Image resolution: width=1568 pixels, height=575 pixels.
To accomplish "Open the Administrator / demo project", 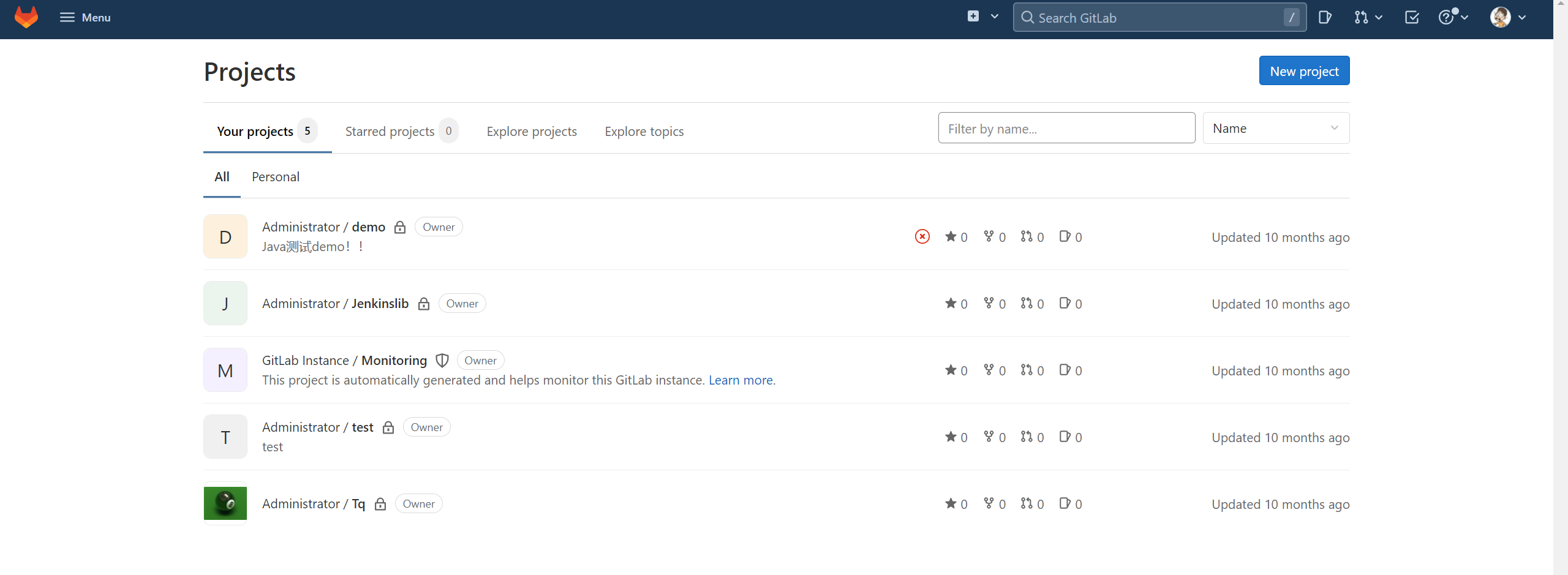I will click(323, 227).
